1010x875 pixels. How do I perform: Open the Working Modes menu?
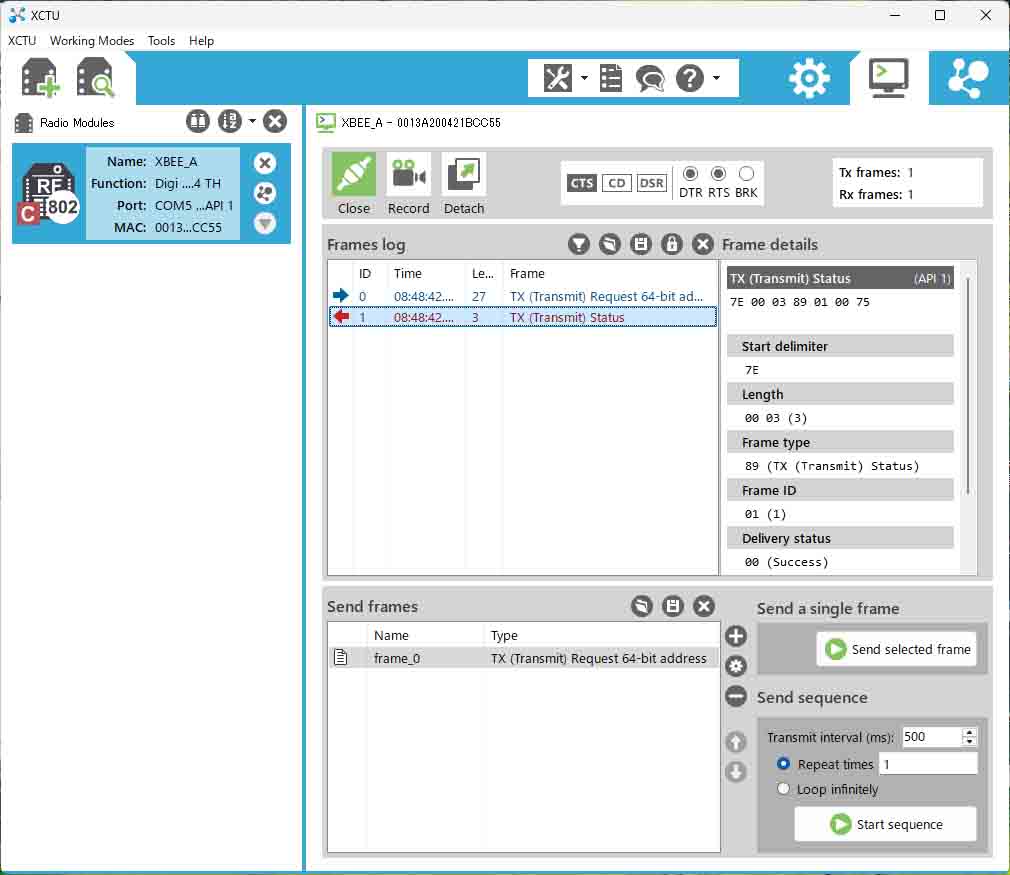click(92, 41)
